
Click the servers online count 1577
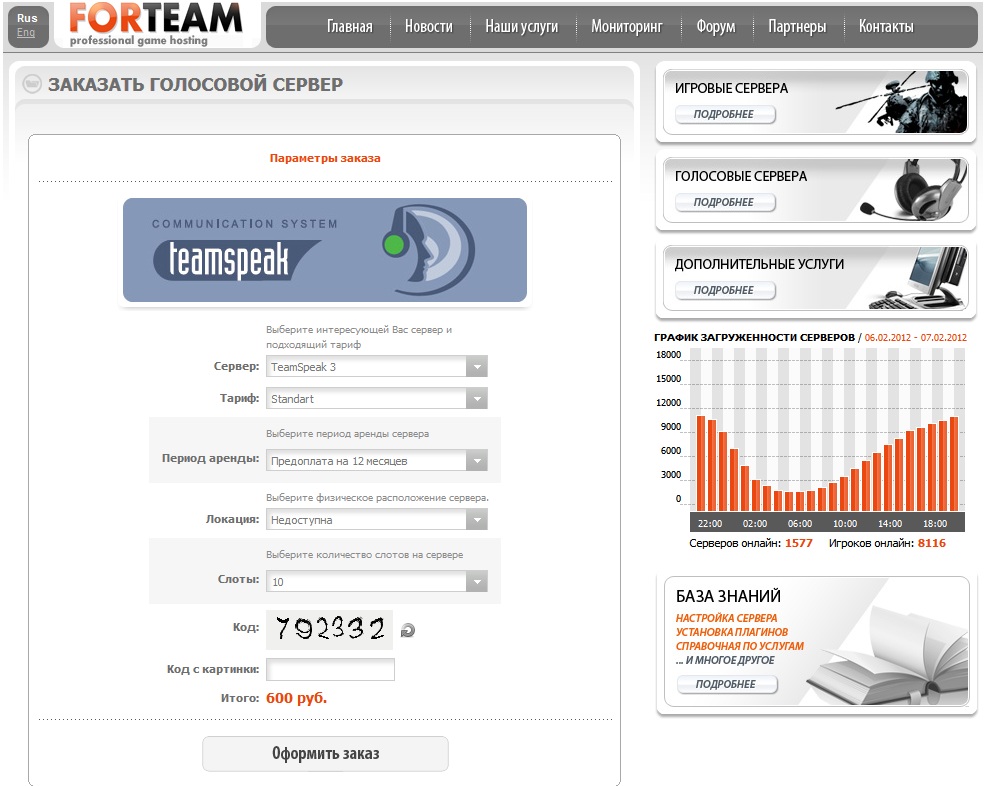click(798, 543)
